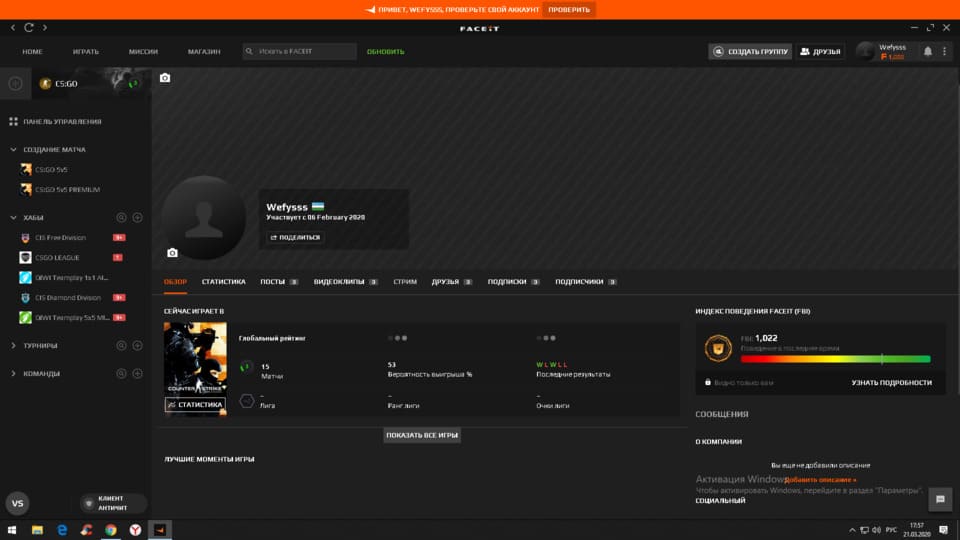
Task: Open the QIWI Teamplay 5x5 hub
Action: [72, 317]
